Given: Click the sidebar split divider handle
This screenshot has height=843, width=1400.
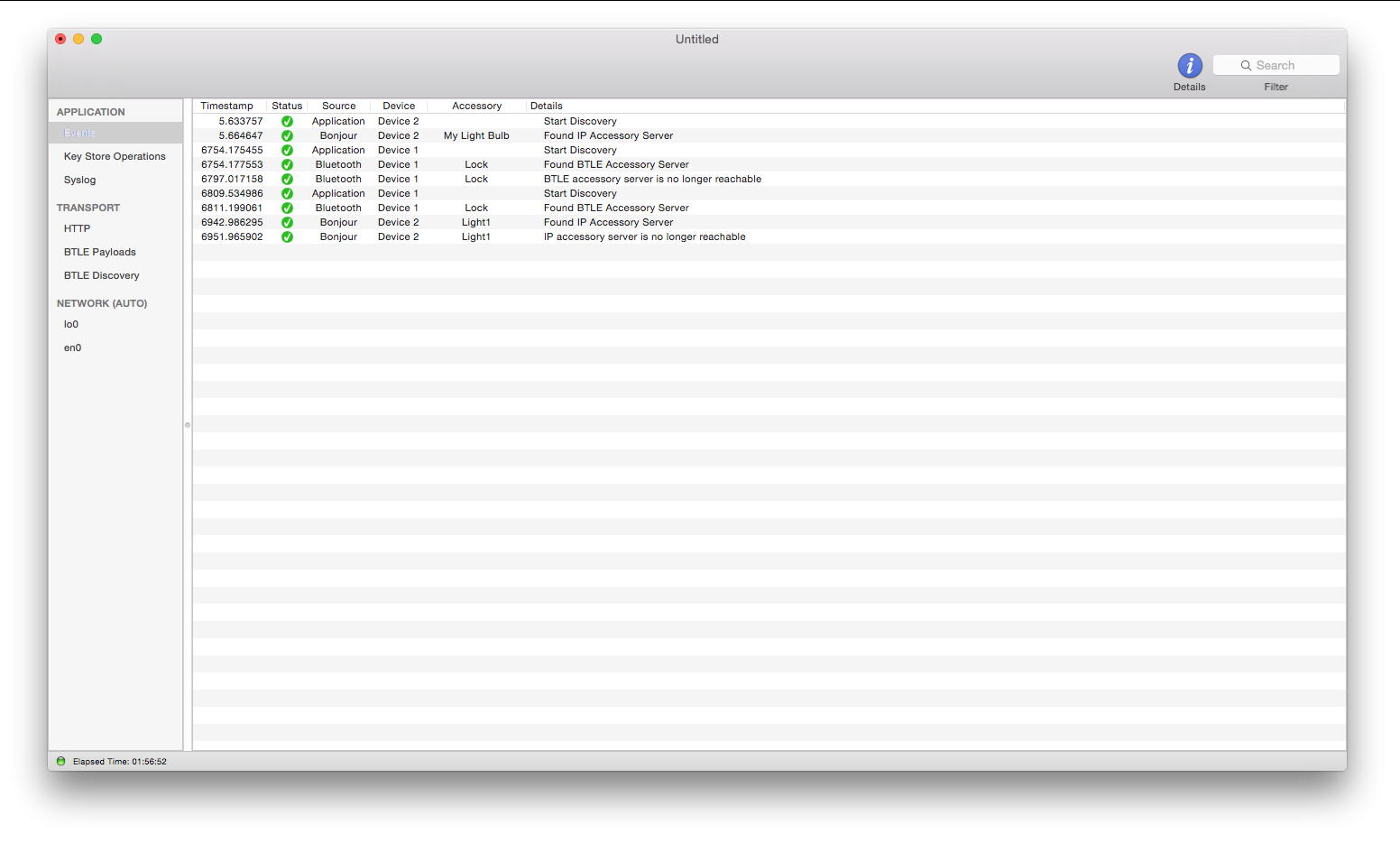Looking at the screenshot, I should (x=188, y=424).
